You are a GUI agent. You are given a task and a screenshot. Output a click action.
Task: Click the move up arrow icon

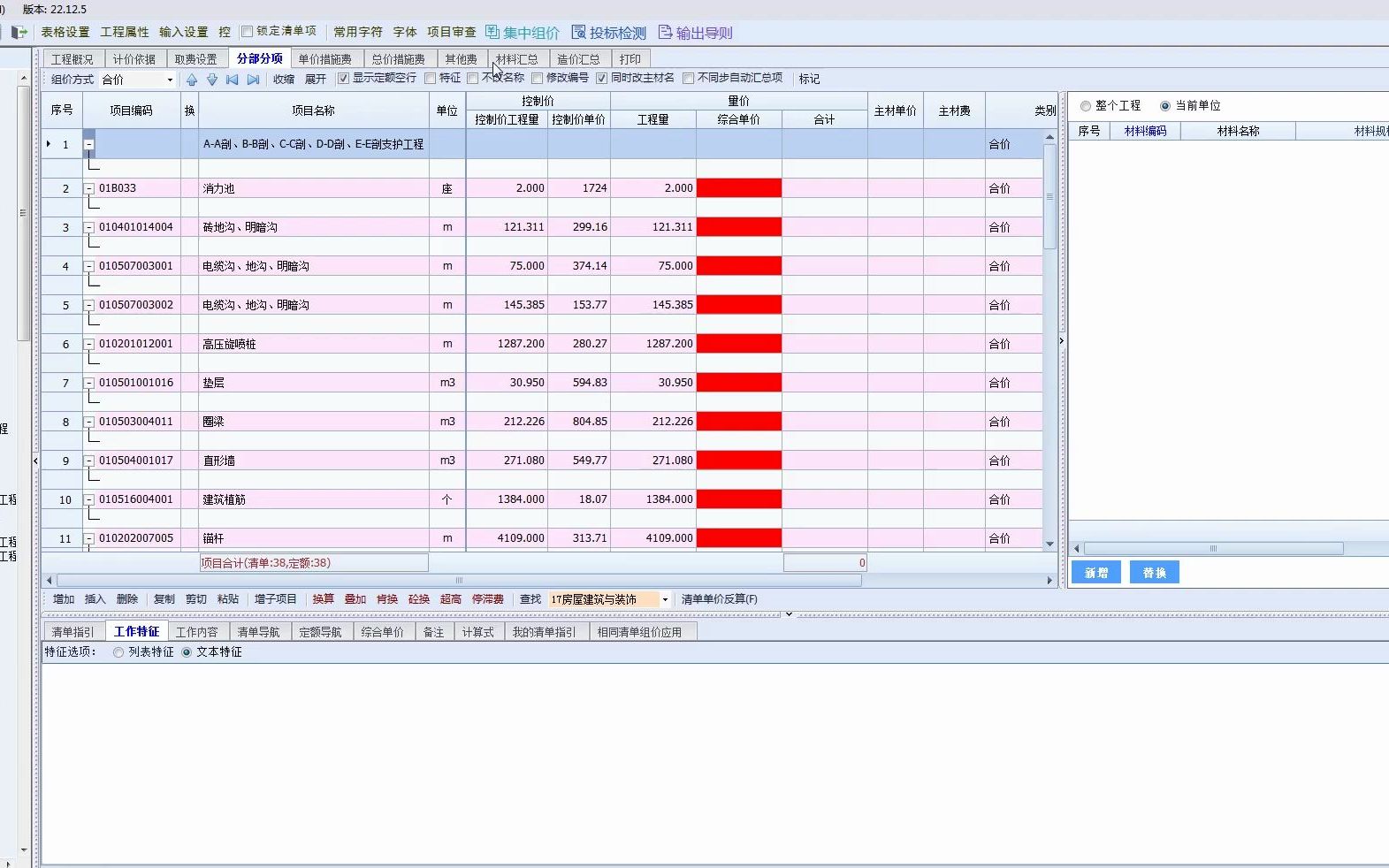pos(192,80)
